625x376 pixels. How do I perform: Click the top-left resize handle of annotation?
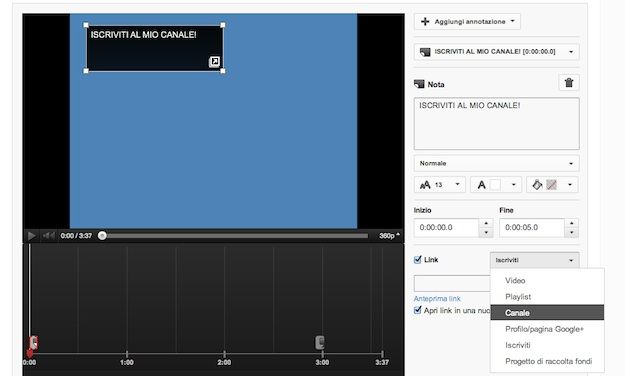86,25
